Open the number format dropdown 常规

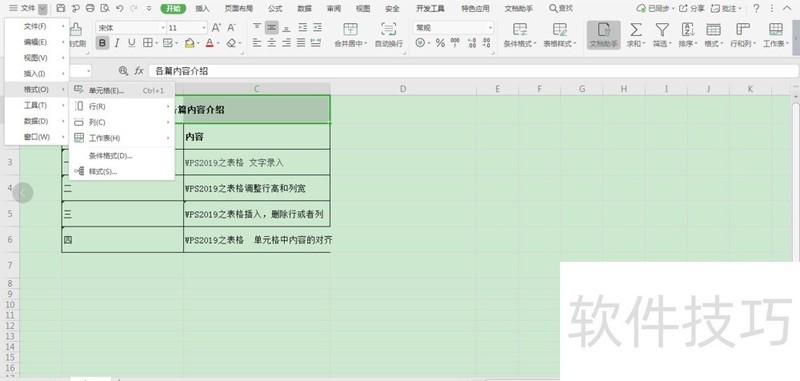453,28
